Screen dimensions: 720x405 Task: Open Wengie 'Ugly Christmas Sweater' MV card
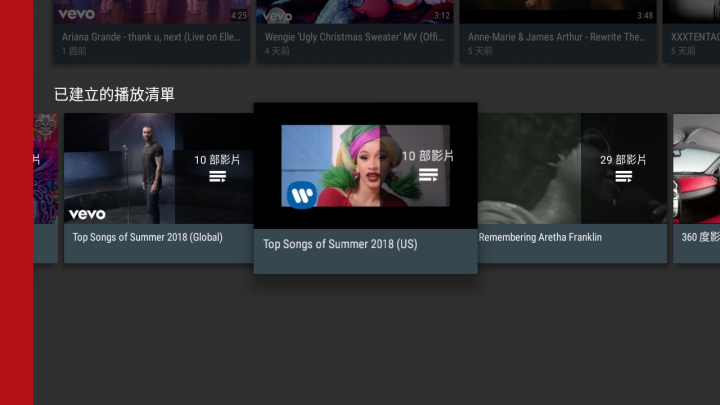pyautogui.click(x=354, y=31)
